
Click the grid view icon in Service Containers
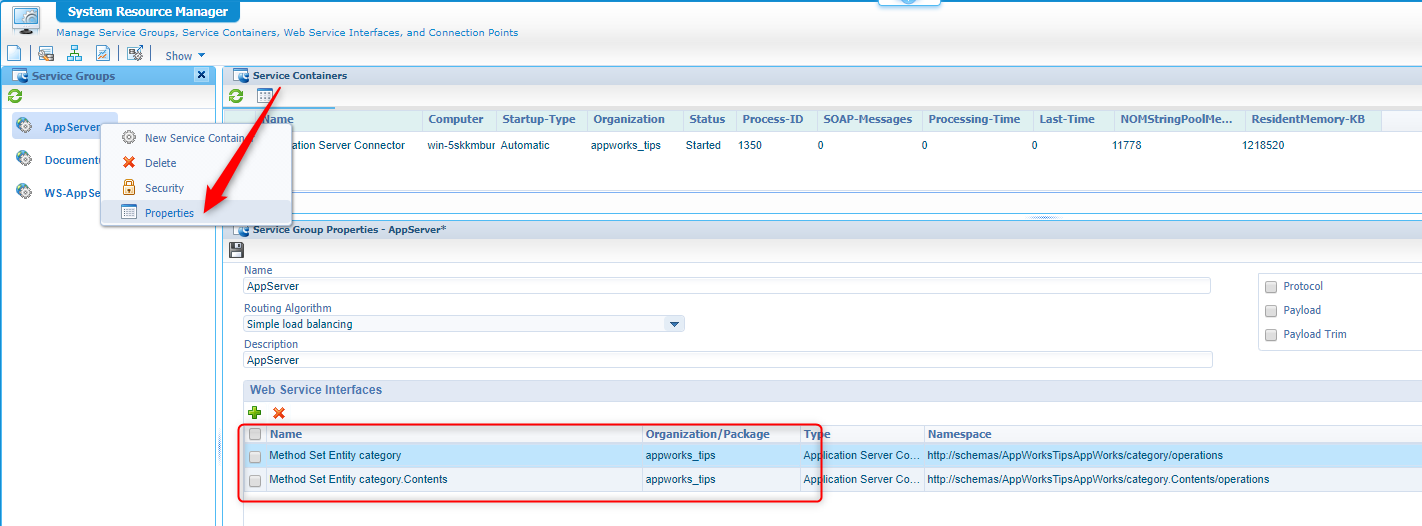(264, 96)
